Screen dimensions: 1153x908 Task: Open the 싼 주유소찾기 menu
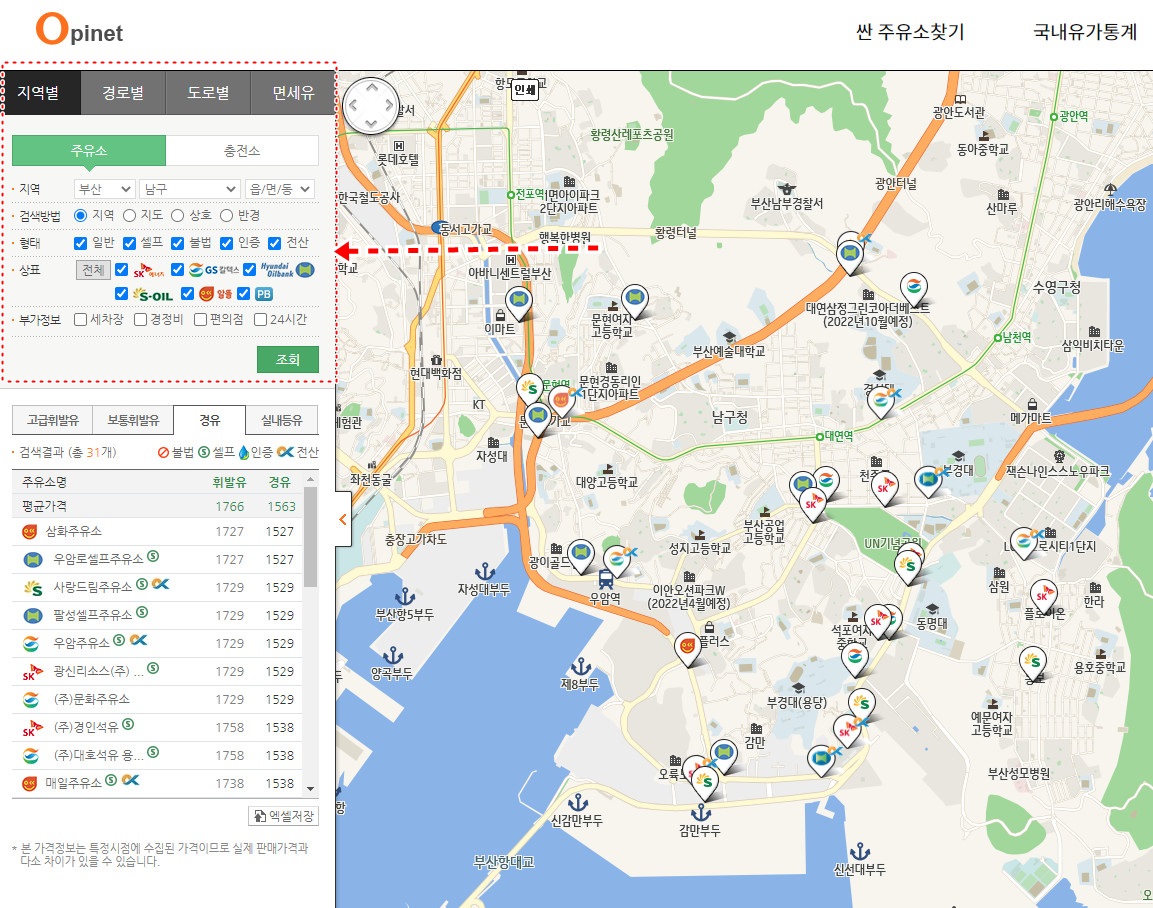point(910,32)
